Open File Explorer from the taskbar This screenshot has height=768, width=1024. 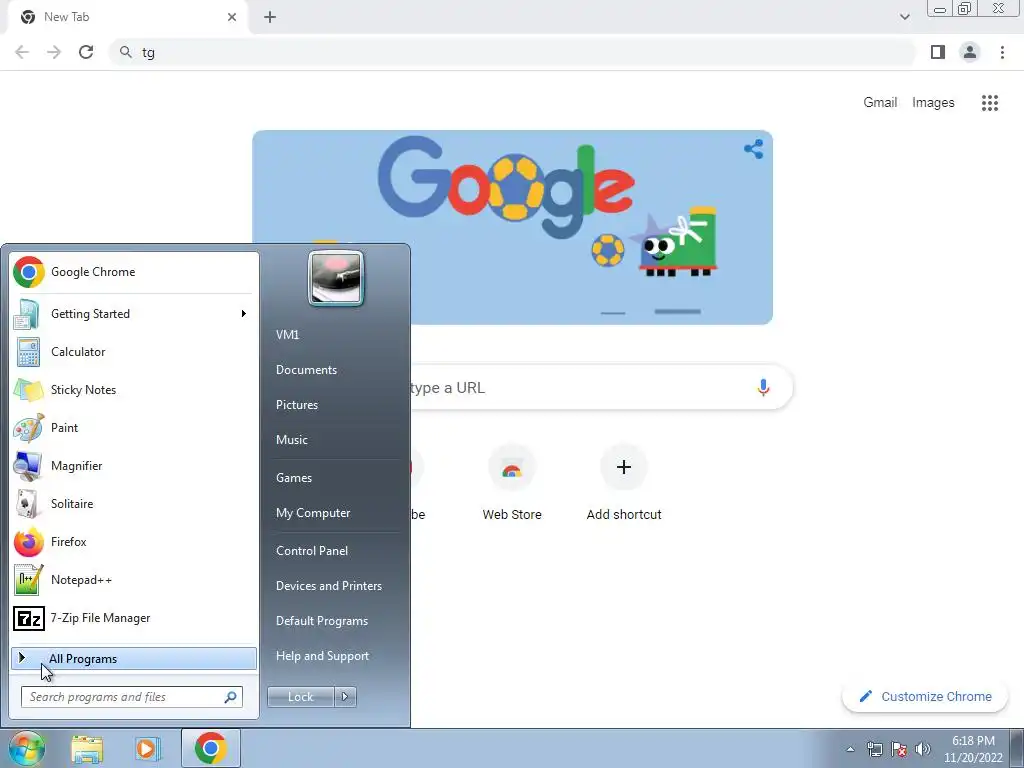pos(87,749)
